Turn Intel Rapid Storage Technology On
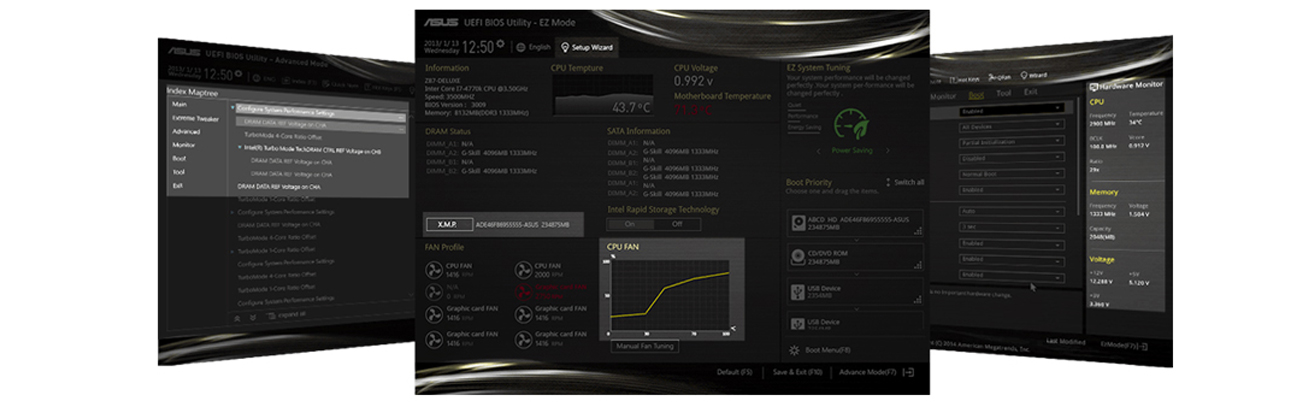 pos(630,224)
